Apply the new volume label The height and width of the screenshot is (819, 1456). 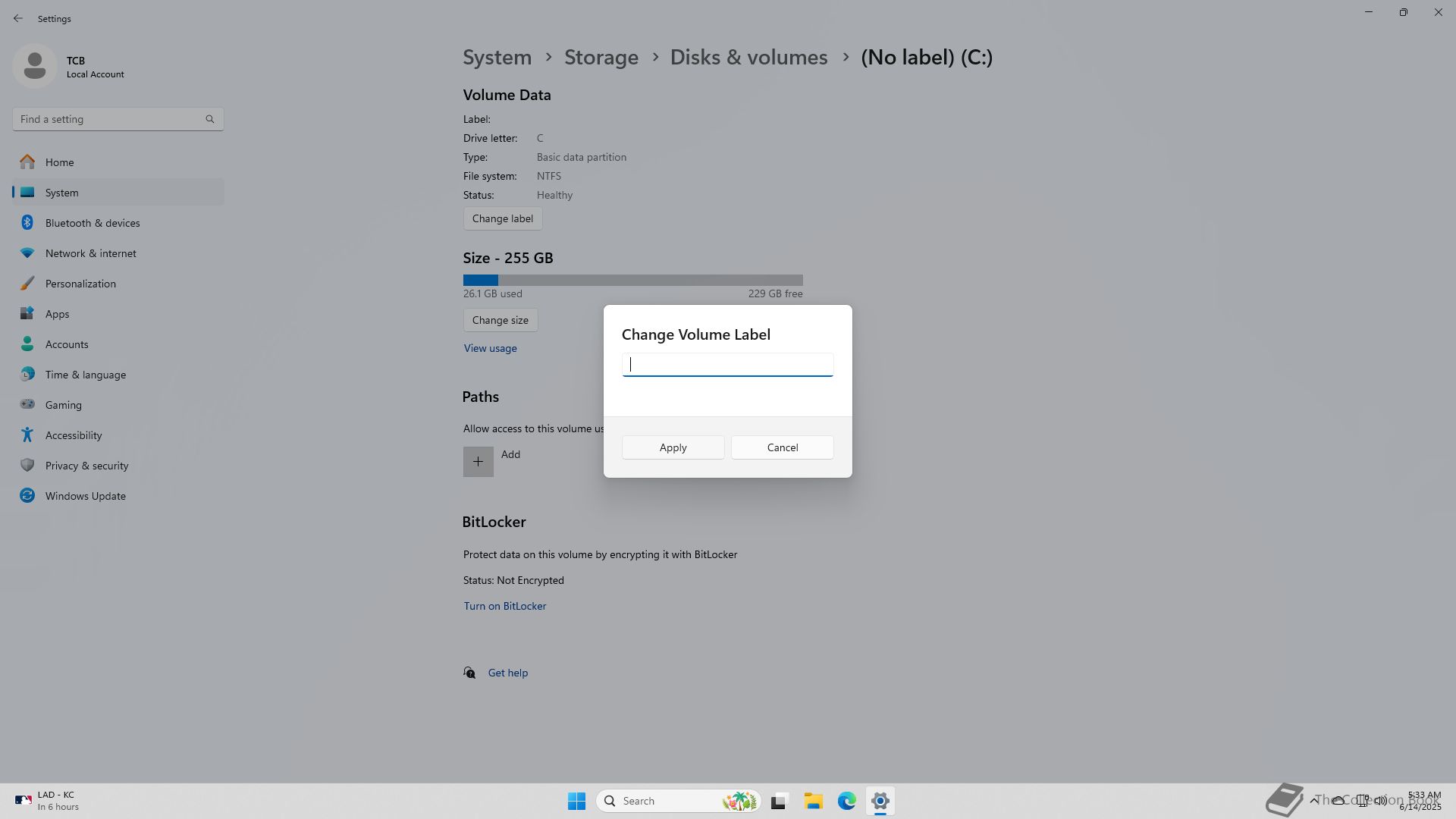[673, 447]
